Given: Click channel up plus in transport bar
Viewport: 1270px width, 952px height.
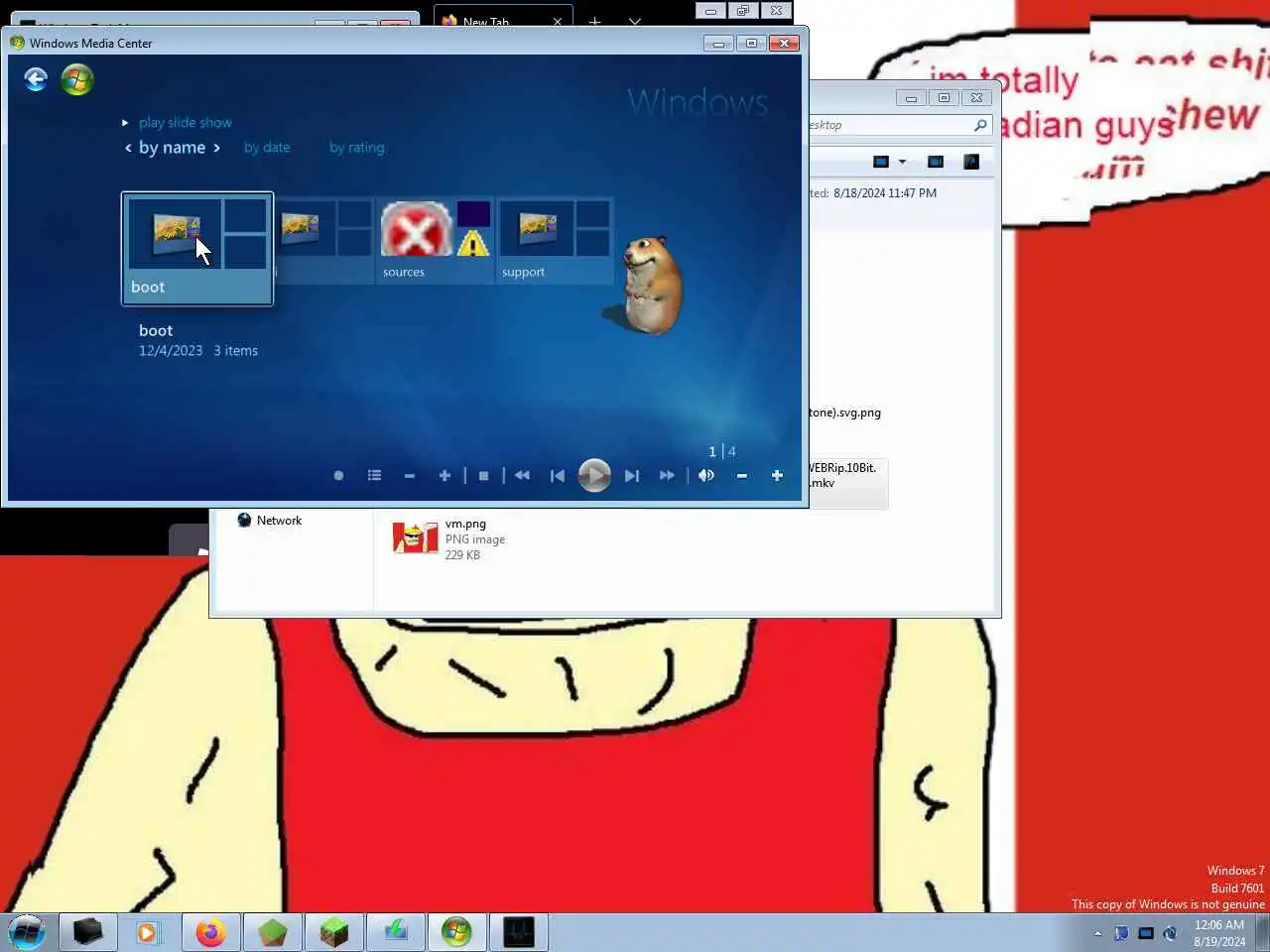Looking at the screenshot, I should (x=444, y=476).
